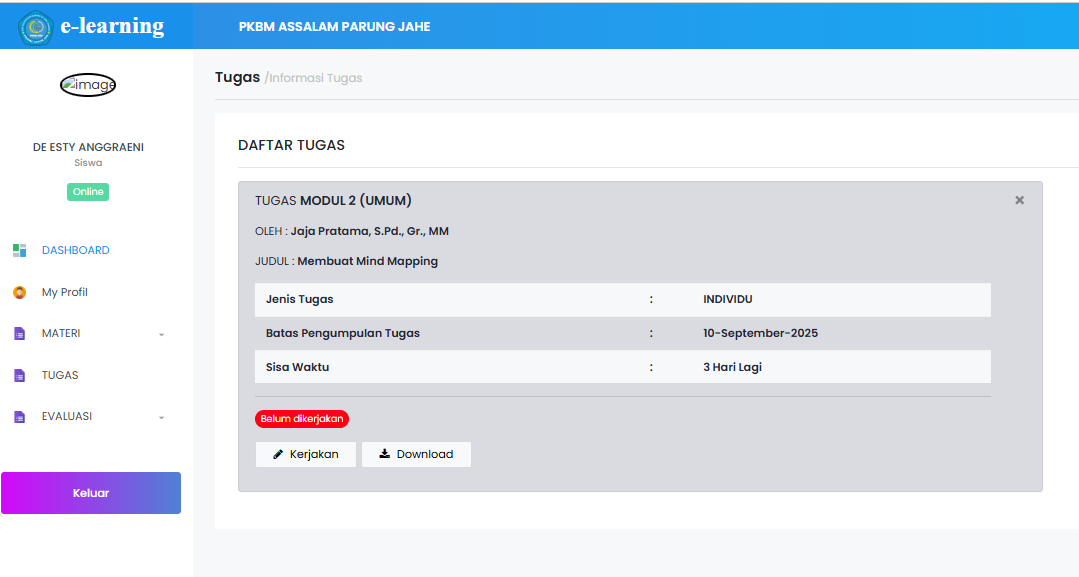This screenshot has height=577, width=1079.
Task: Click the PKBM ASSALAM PARUNG JAHE header
Action: pyautogui.click(x=334, y=27)
